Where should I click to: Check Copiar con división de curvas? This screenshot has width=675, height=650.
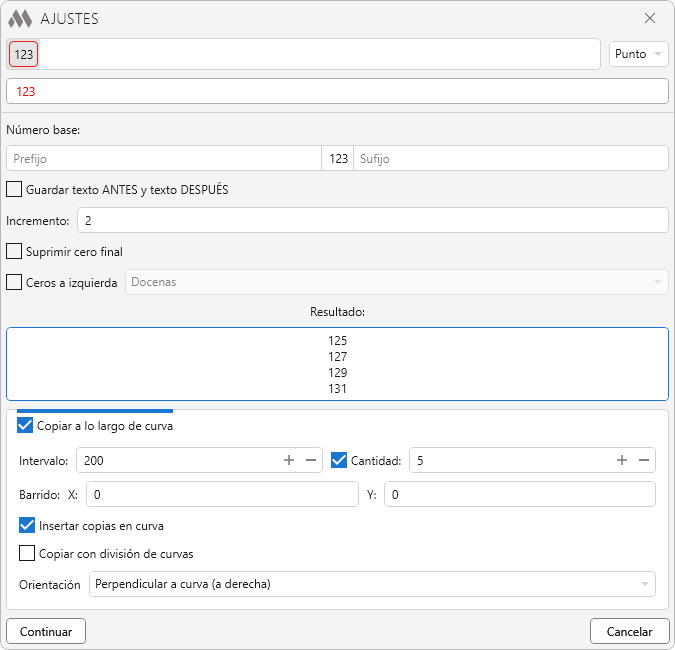(27, 553)
